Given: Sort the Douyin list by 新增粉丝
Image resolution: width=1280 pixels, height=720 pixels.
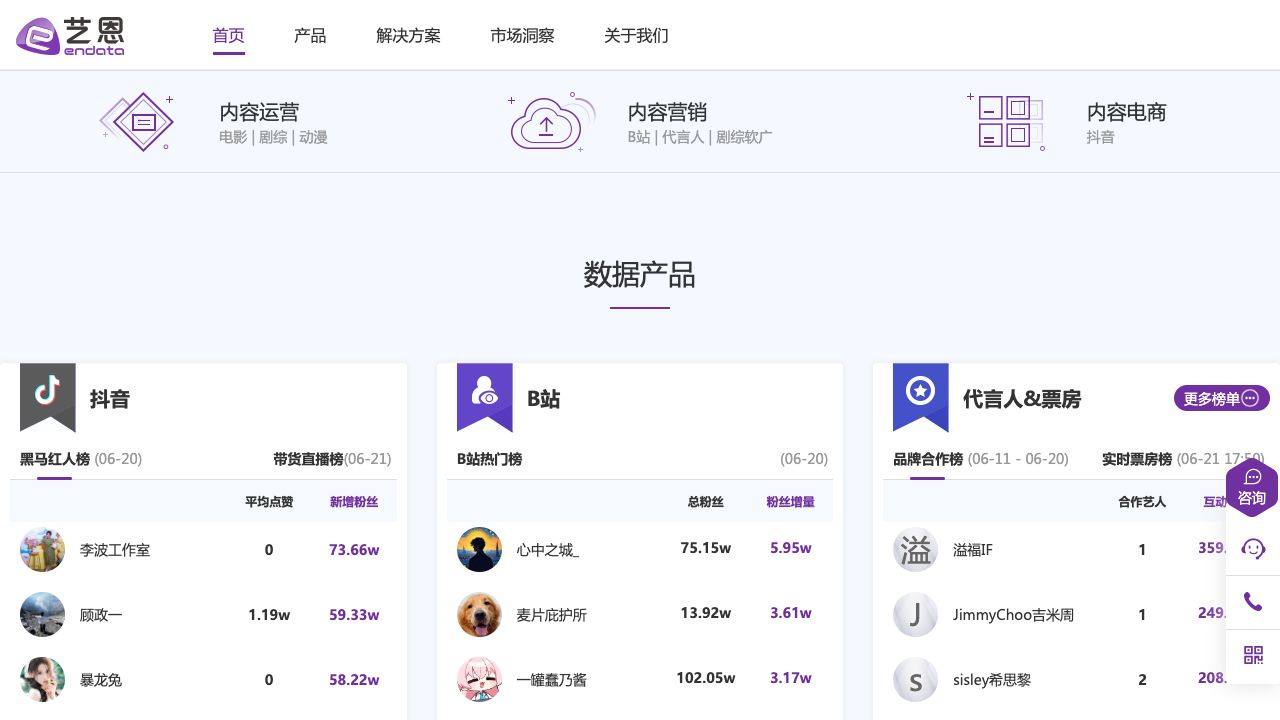Looking at the screenshot, I should click(354, 501).
